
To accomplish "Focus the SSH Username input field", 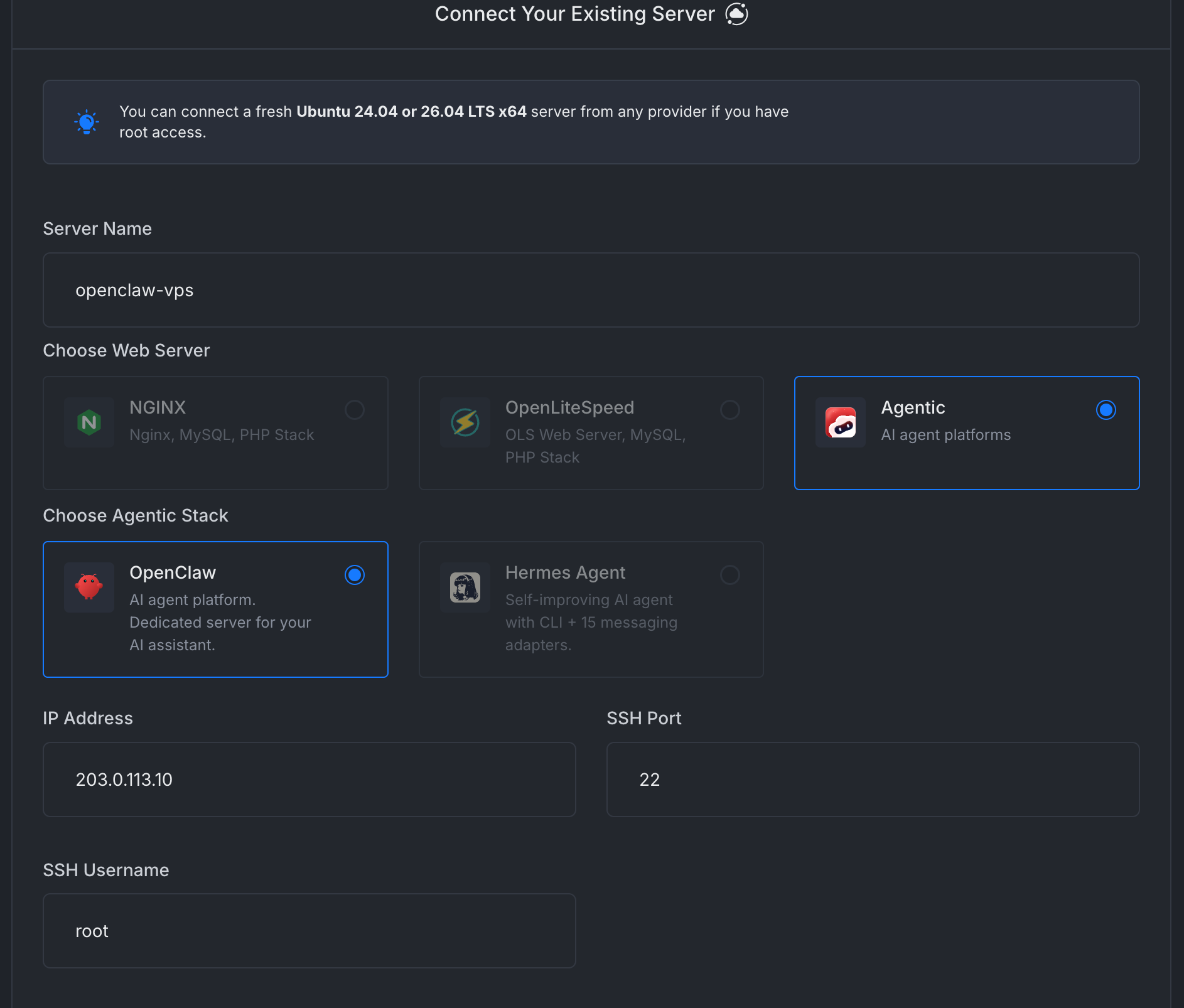I will [x=310, y=931].
